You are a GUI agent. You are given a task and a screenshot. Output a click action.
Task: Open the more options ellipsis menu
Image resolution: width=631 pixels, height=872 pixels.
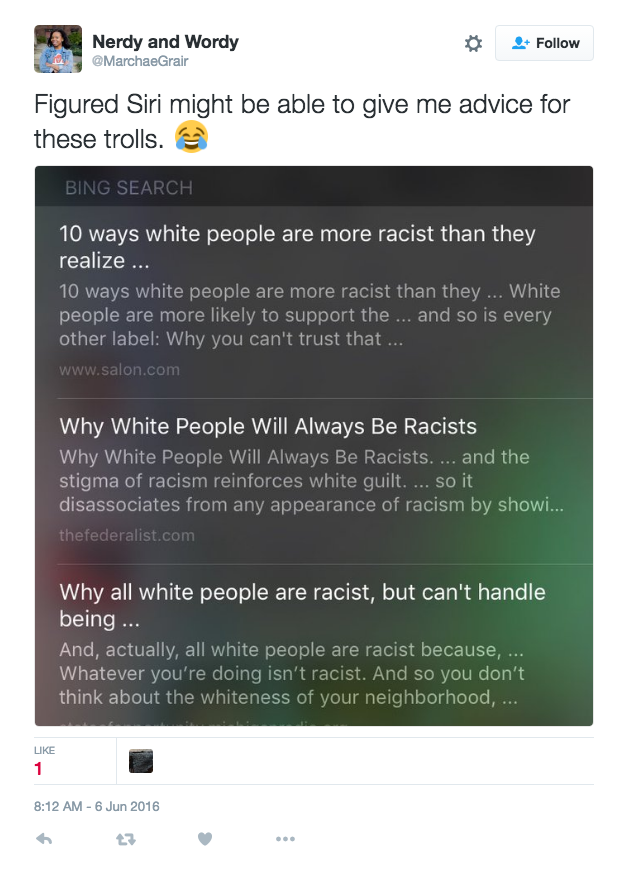tap(285, 839)
